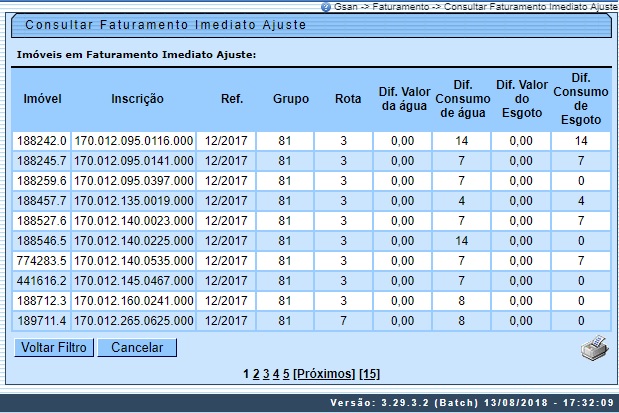Click the small icon before Gsan breadcrumb
This screenshot has height=413, width=619.
click(325, 6)
